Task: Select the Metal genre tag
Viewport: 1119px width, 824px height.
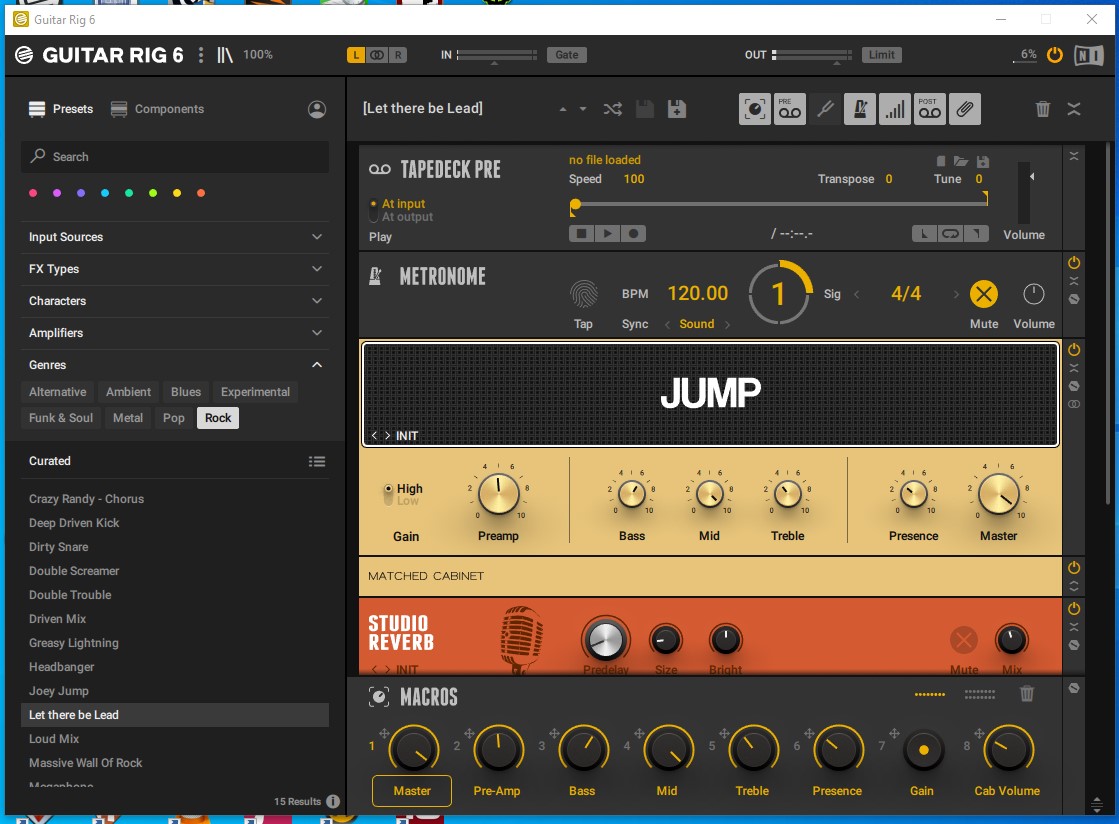Action: [x=128, y=418]
